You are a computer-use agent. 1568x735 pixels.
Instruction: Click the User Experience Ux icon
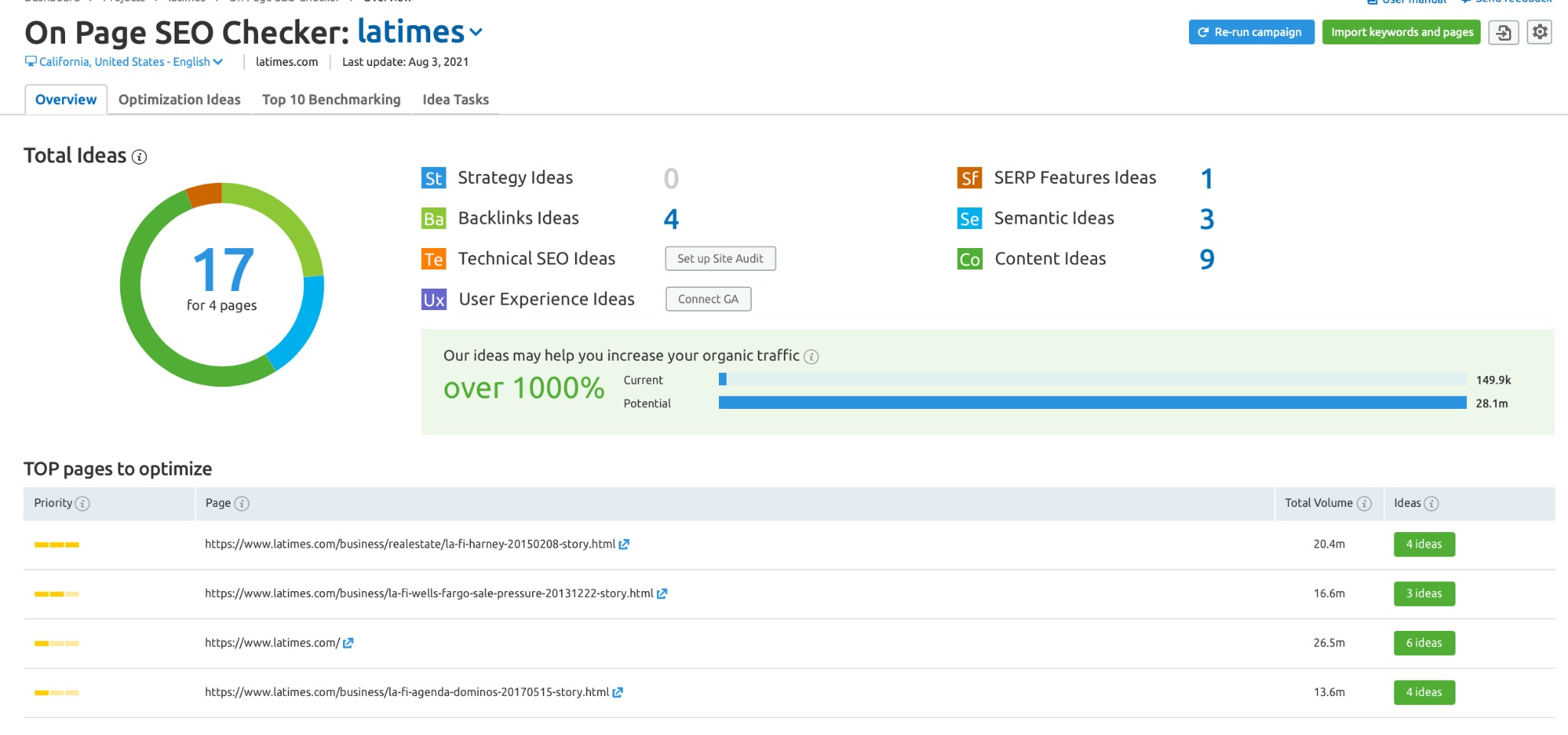(433, 299)
